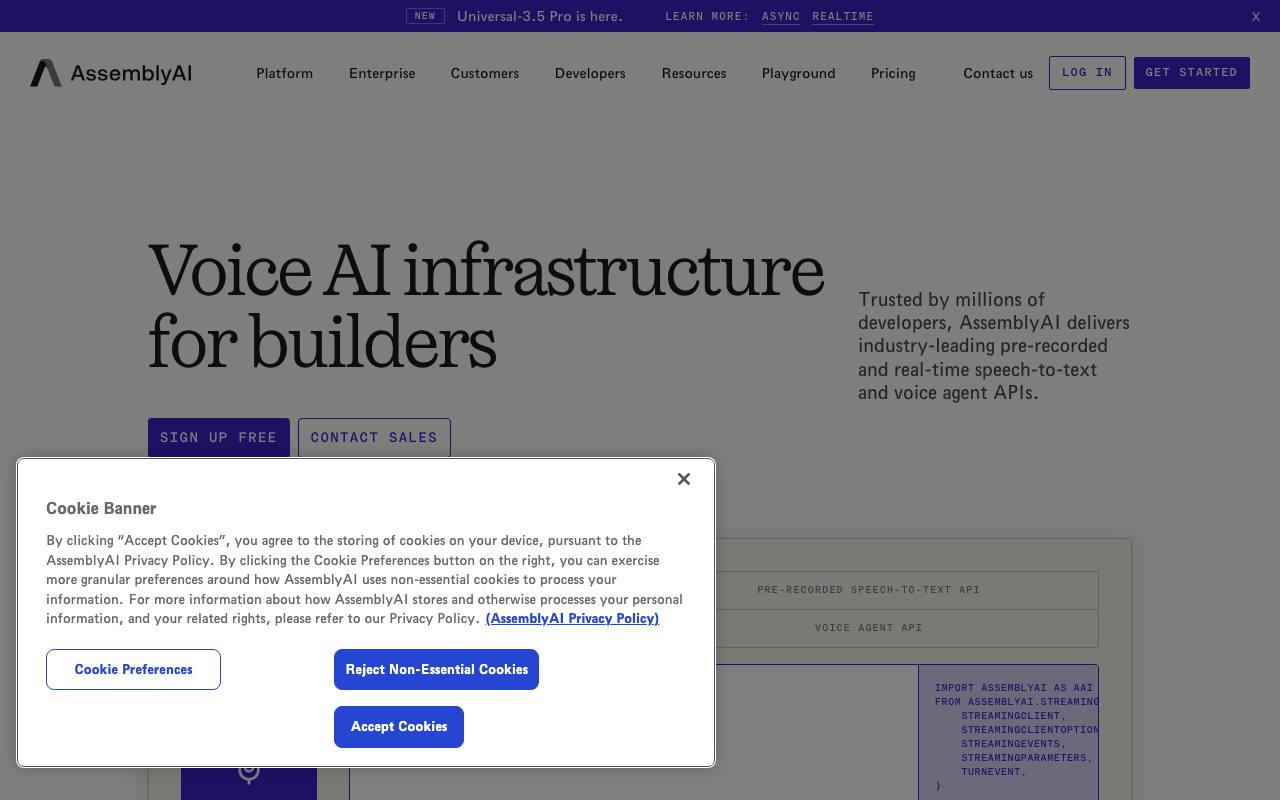
Task: Go to the Playground page
Action: [799, 73]
